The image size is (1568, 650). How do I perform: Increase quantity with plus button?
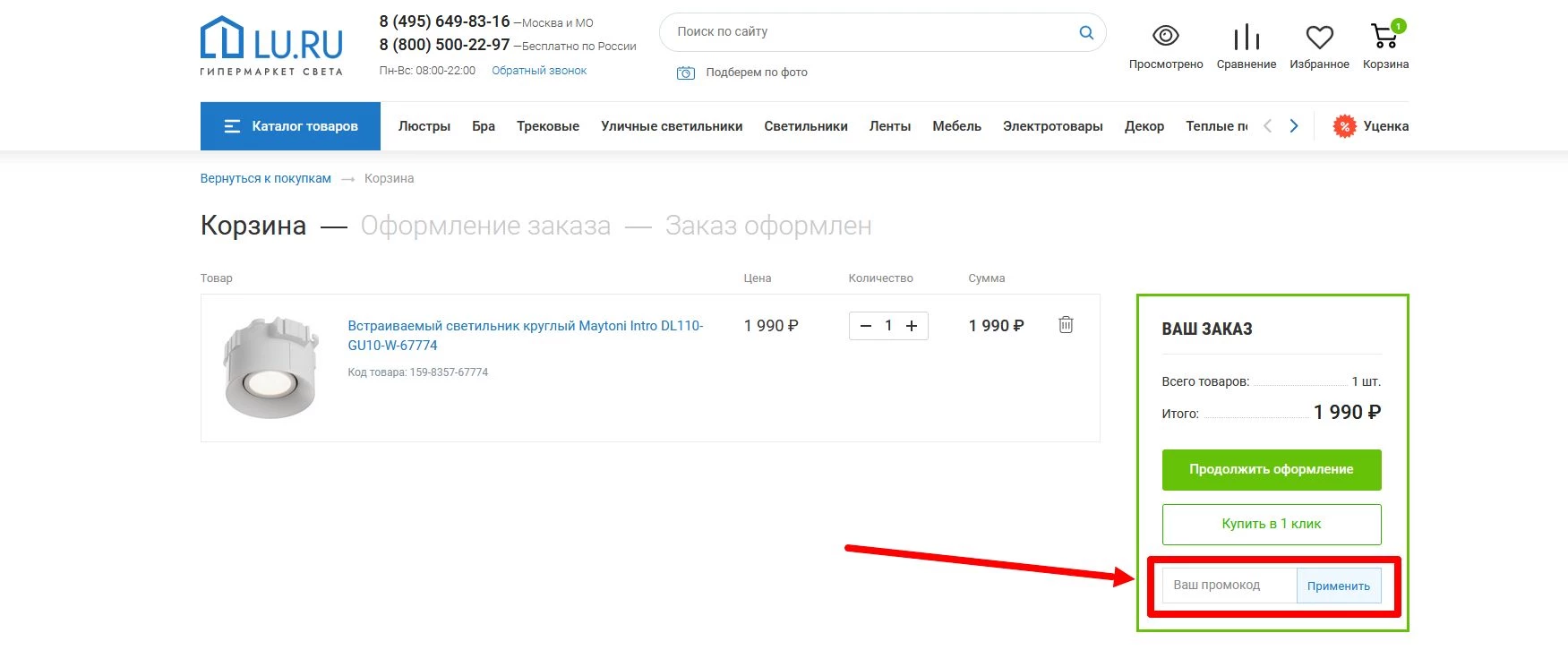point(912,326)
